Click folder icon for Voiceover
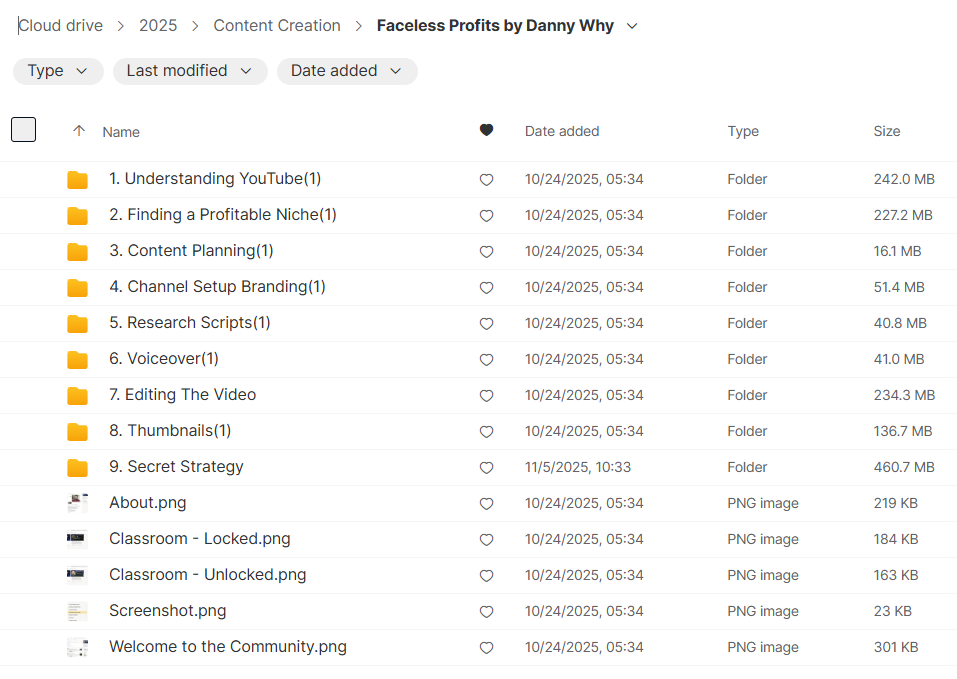The width and height of the screenshot is (957, 679). point(77,360)
